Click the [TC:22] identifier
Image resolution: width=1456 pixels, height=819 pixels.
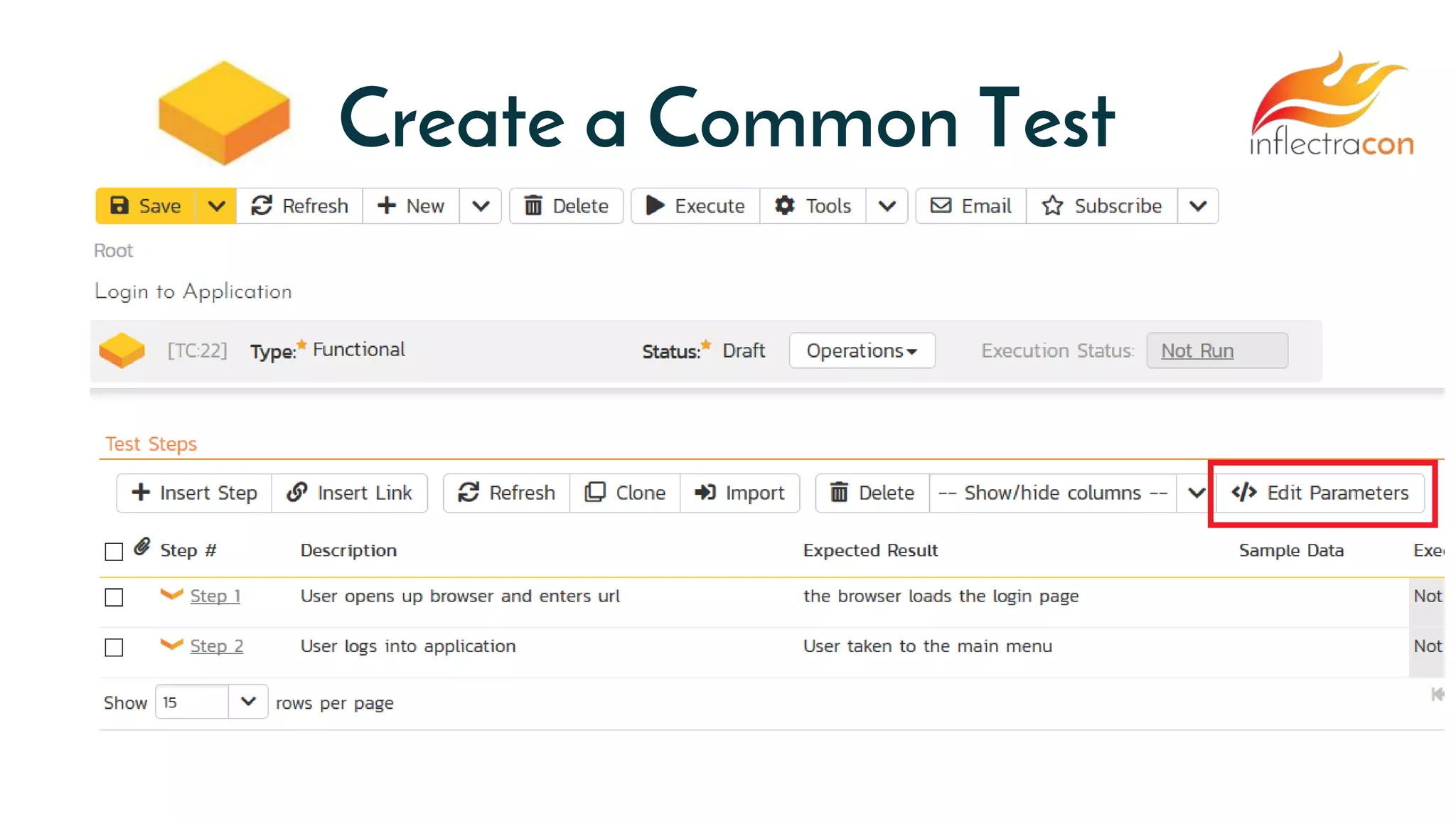coord(197,350)
